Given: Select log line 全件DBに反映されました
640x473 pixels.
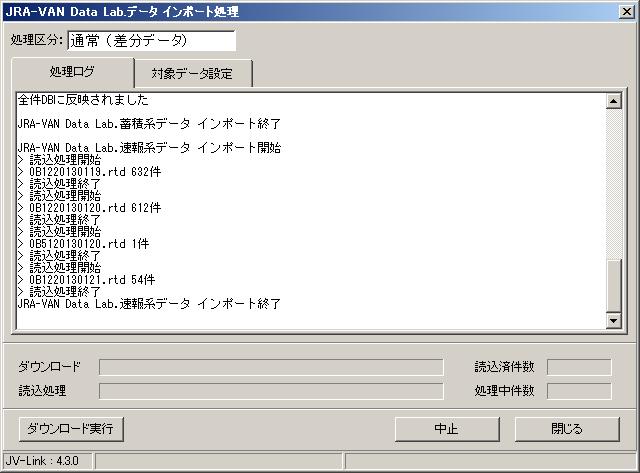Looking at the screenshot, I should click(x=83, y=100).
